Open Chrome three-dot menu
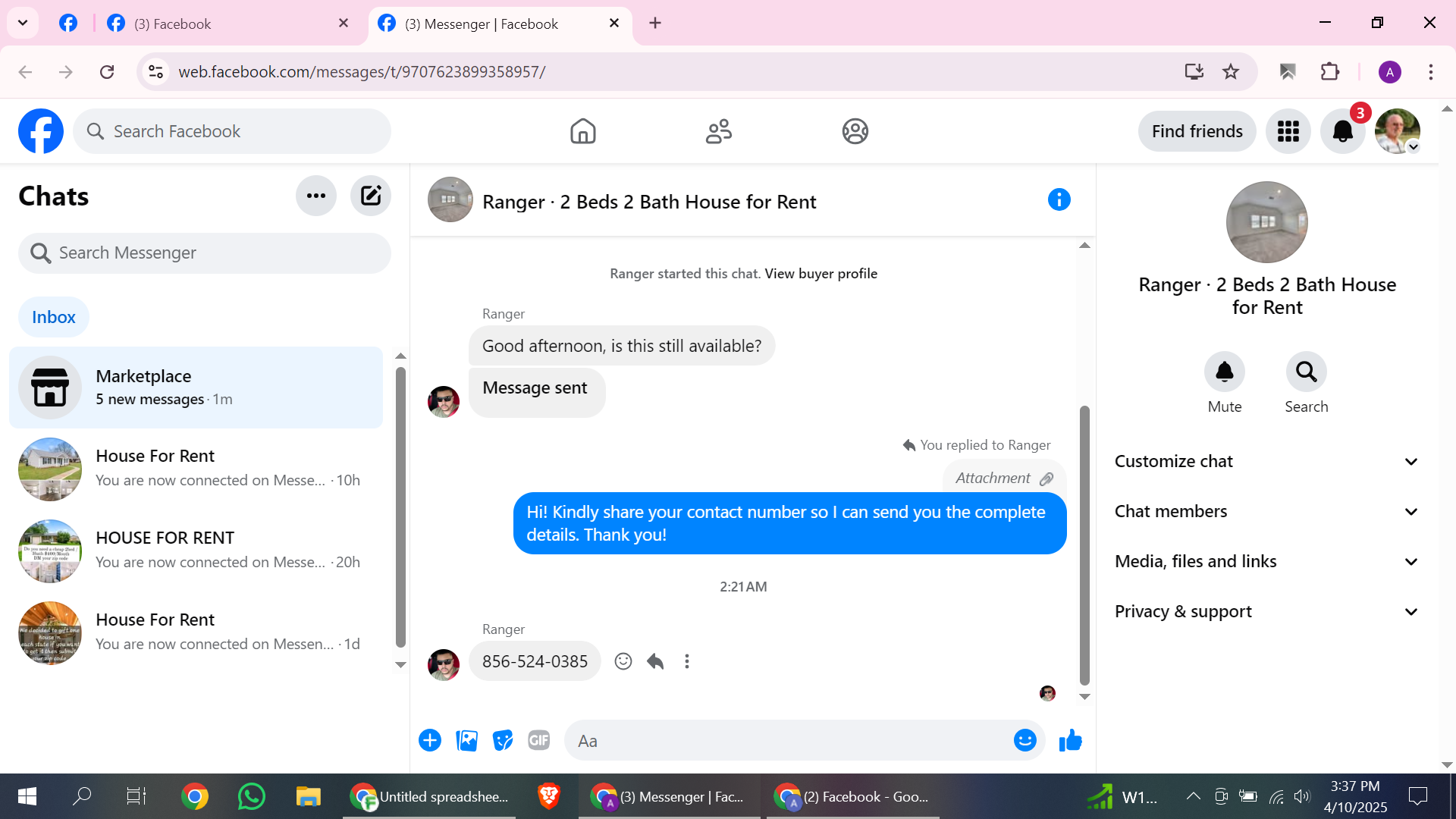This screenshot has width=1456, height=819. pos(1431,72)
